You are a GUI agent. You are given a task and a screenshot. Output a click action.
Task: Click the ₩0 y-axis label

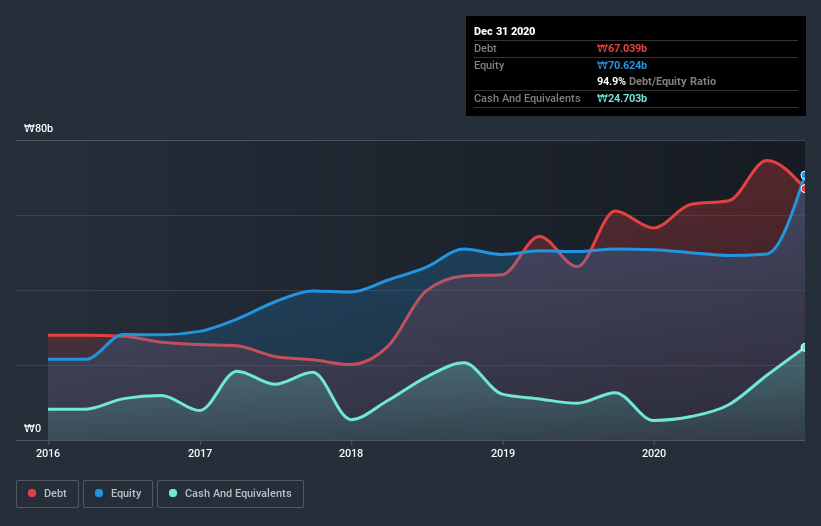[32, 429]
